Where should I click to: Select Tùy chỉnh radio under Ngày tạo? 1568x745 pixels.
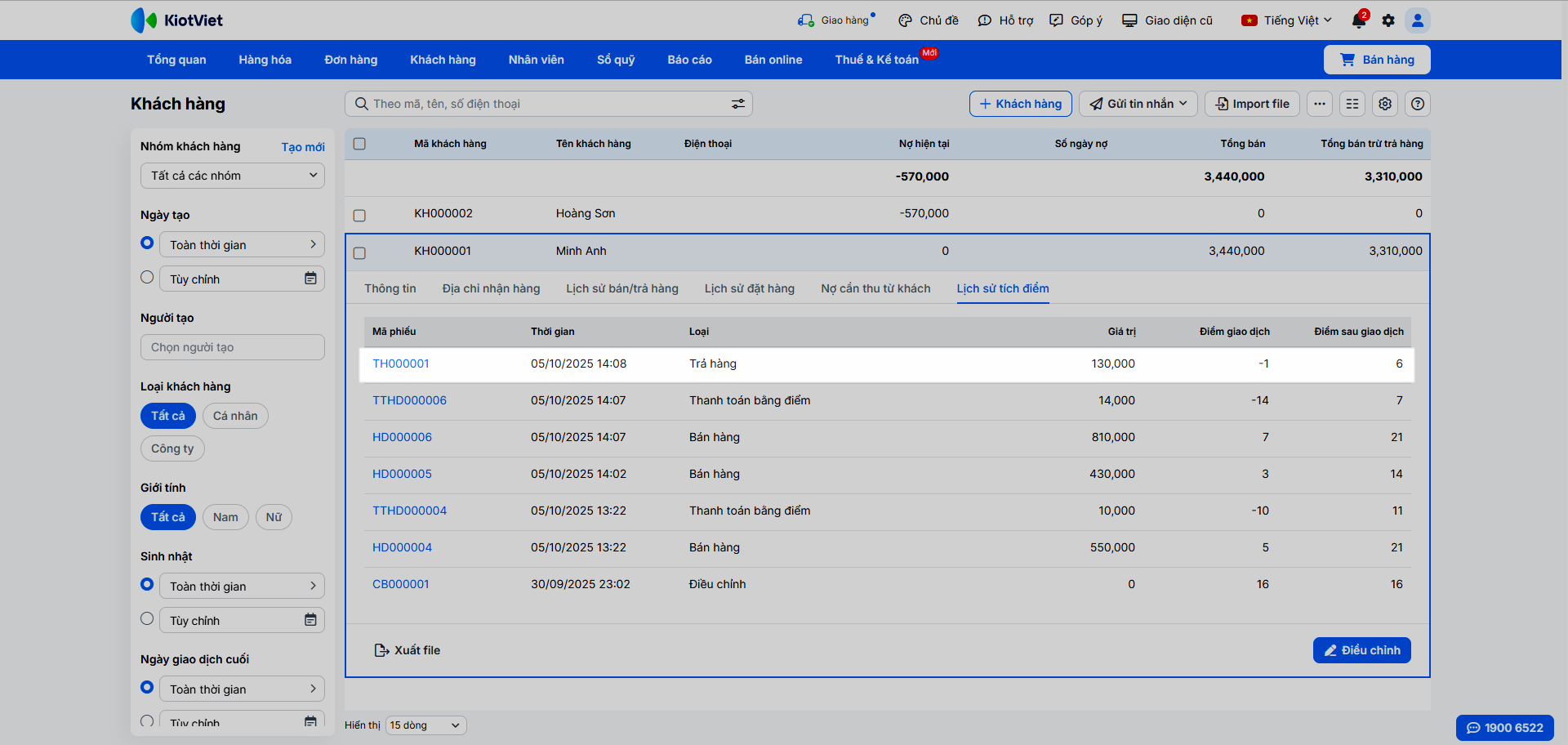click(x=147, y=278)
